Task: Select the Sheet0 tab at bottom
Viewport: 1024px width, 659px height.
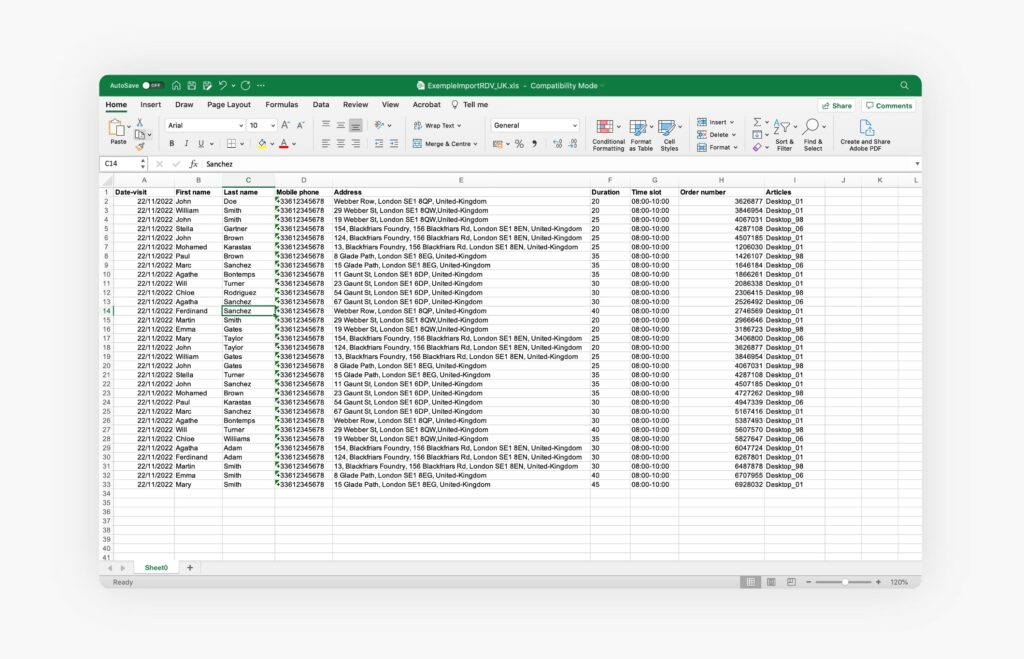Action: point(156,567)
